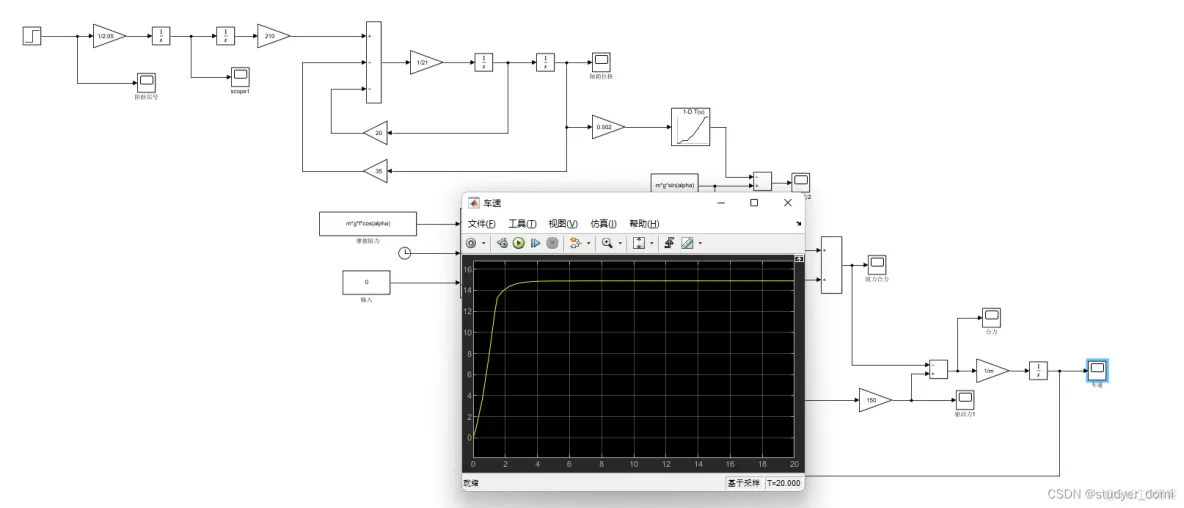
Task: Select the 1/2.05 gain block
Action: 109,35
